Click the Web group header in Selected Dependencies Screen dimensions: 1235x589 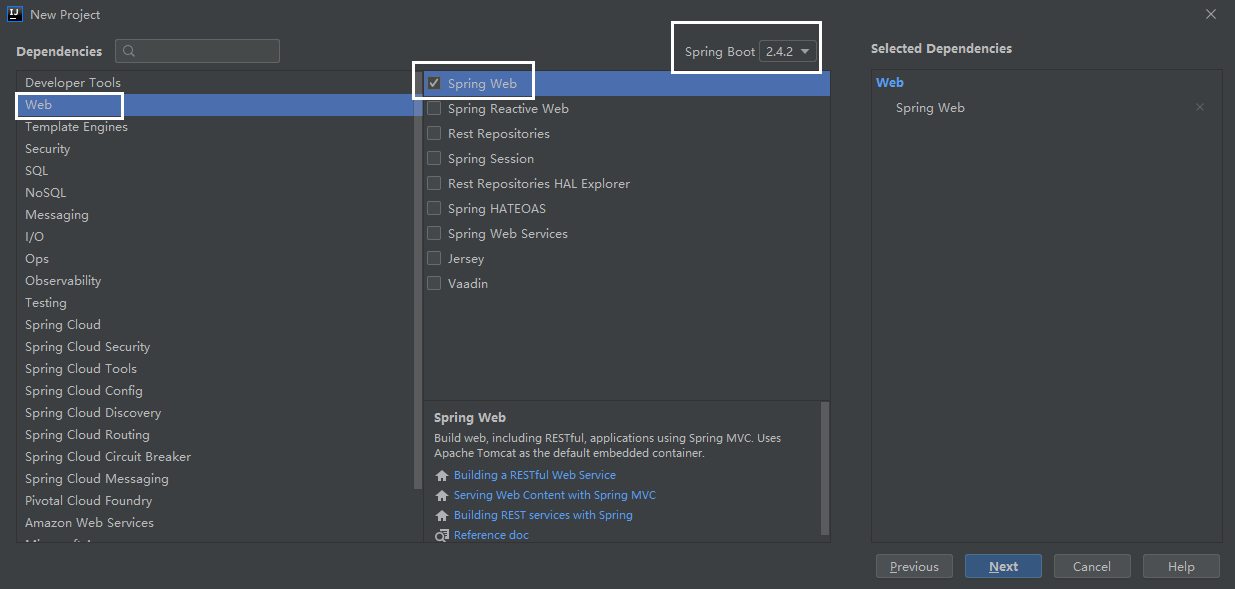(x=890, y=83)
